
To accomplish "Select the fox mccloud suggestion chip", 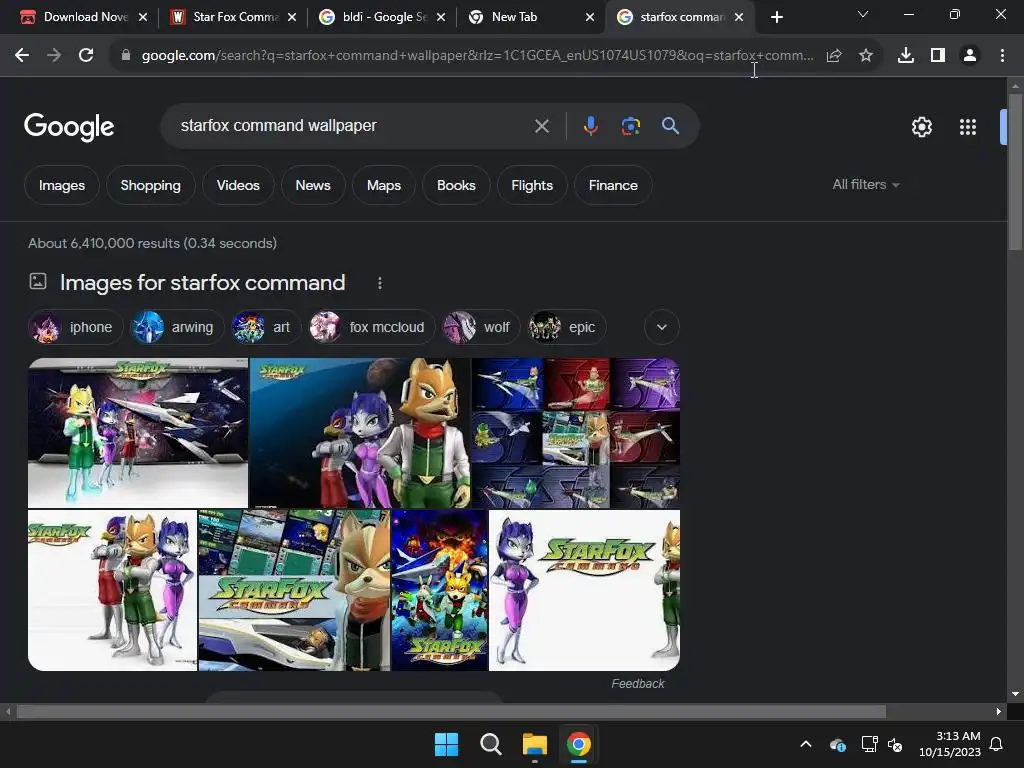I will click(371, 327).
